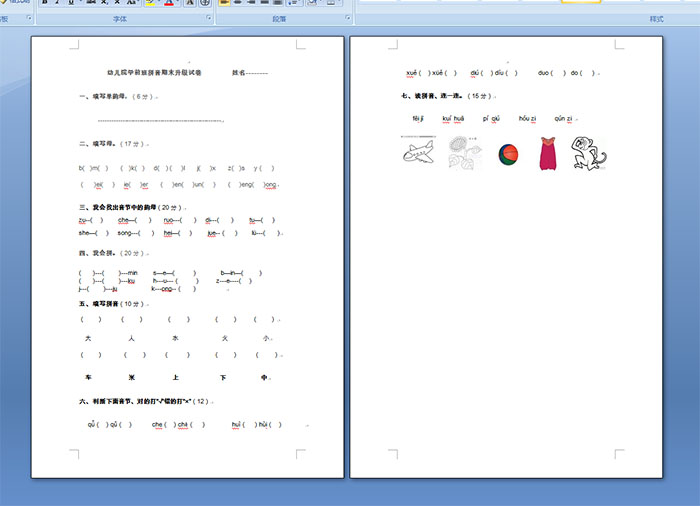
Task: Click the character 下 in section five
Action: (223, 377)
